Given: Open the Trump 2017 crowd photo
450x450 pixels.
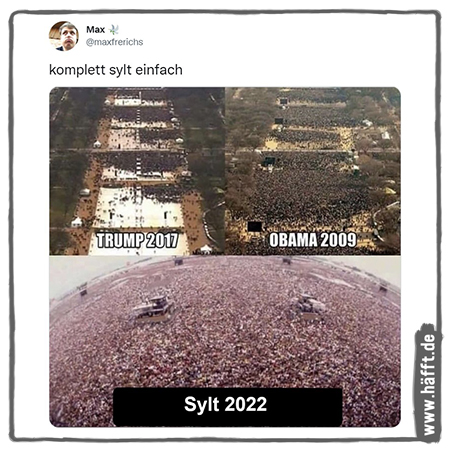Looking at the screenshot, I should (x=137, y=171).
